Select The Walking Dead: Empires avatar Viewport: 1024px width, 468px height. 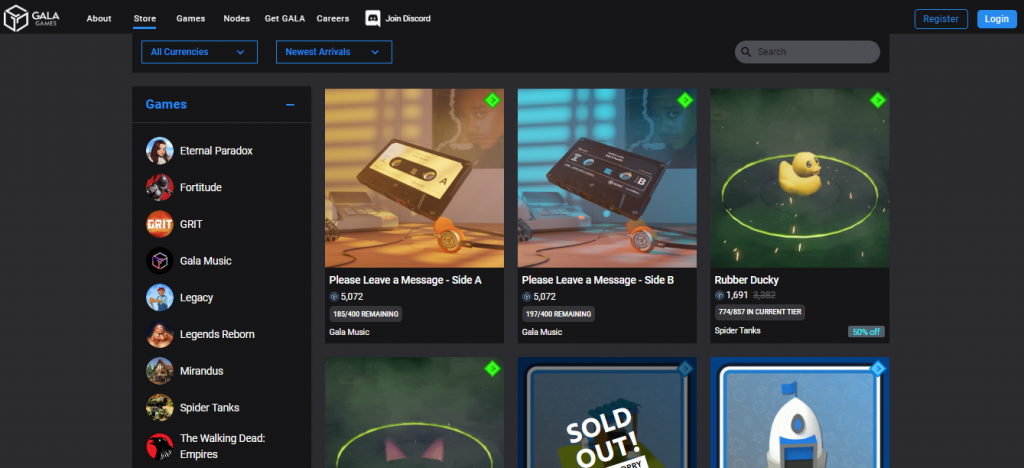point(159,446)
